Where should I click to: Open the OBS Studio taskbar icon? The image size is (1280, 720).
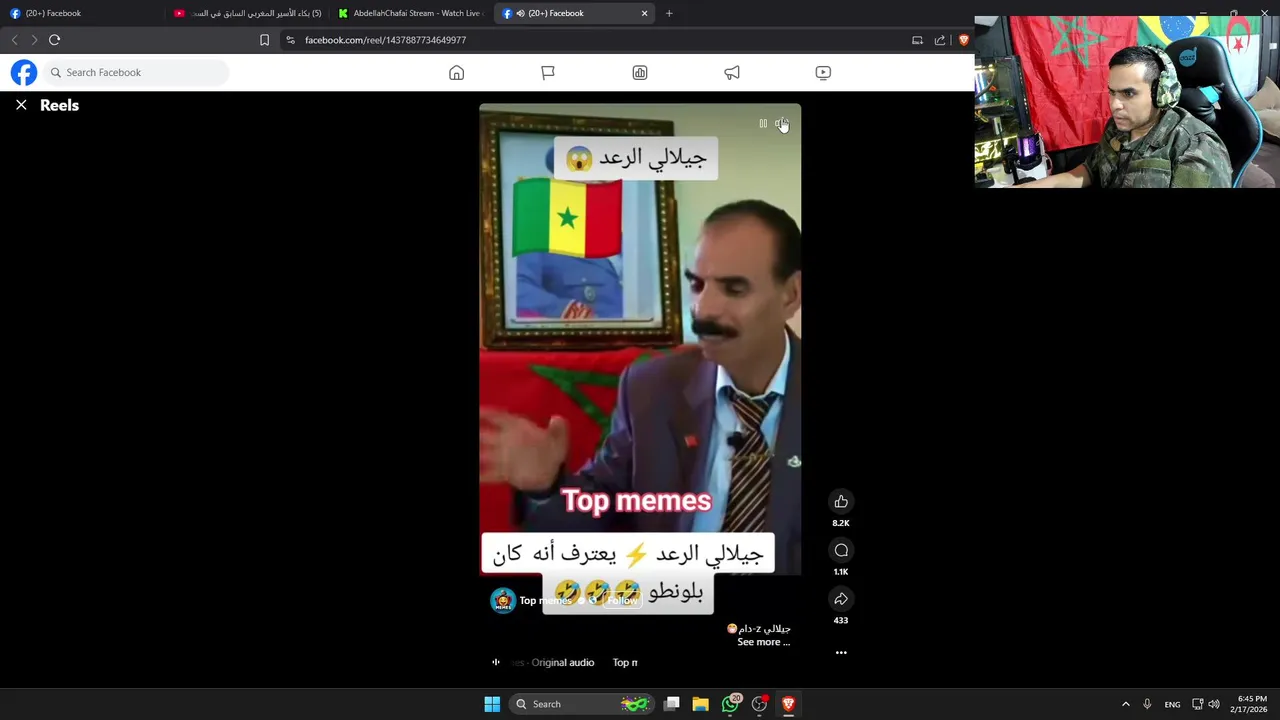tap(760, 704)
